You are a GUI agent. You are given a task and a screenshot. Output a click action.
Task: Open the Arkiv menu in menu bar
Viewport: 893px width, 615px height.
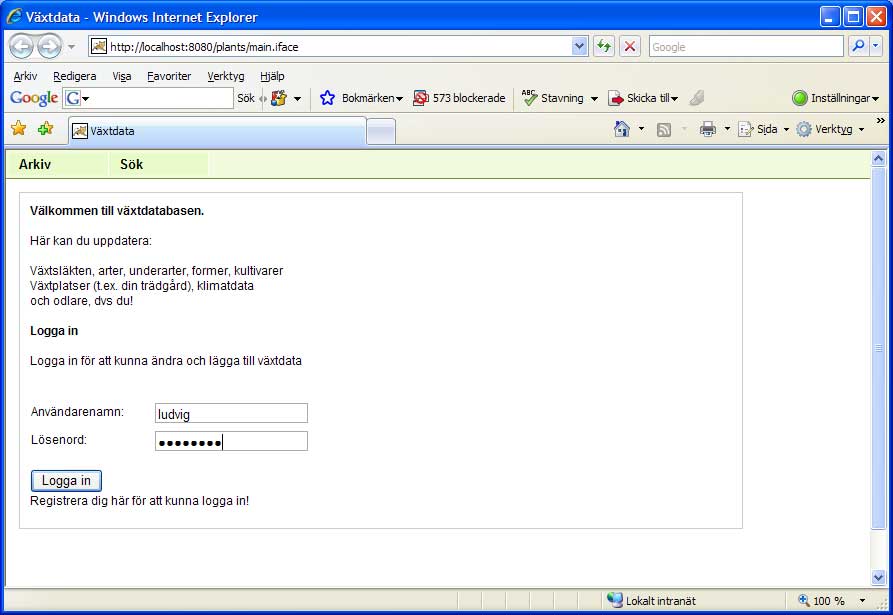25,76
